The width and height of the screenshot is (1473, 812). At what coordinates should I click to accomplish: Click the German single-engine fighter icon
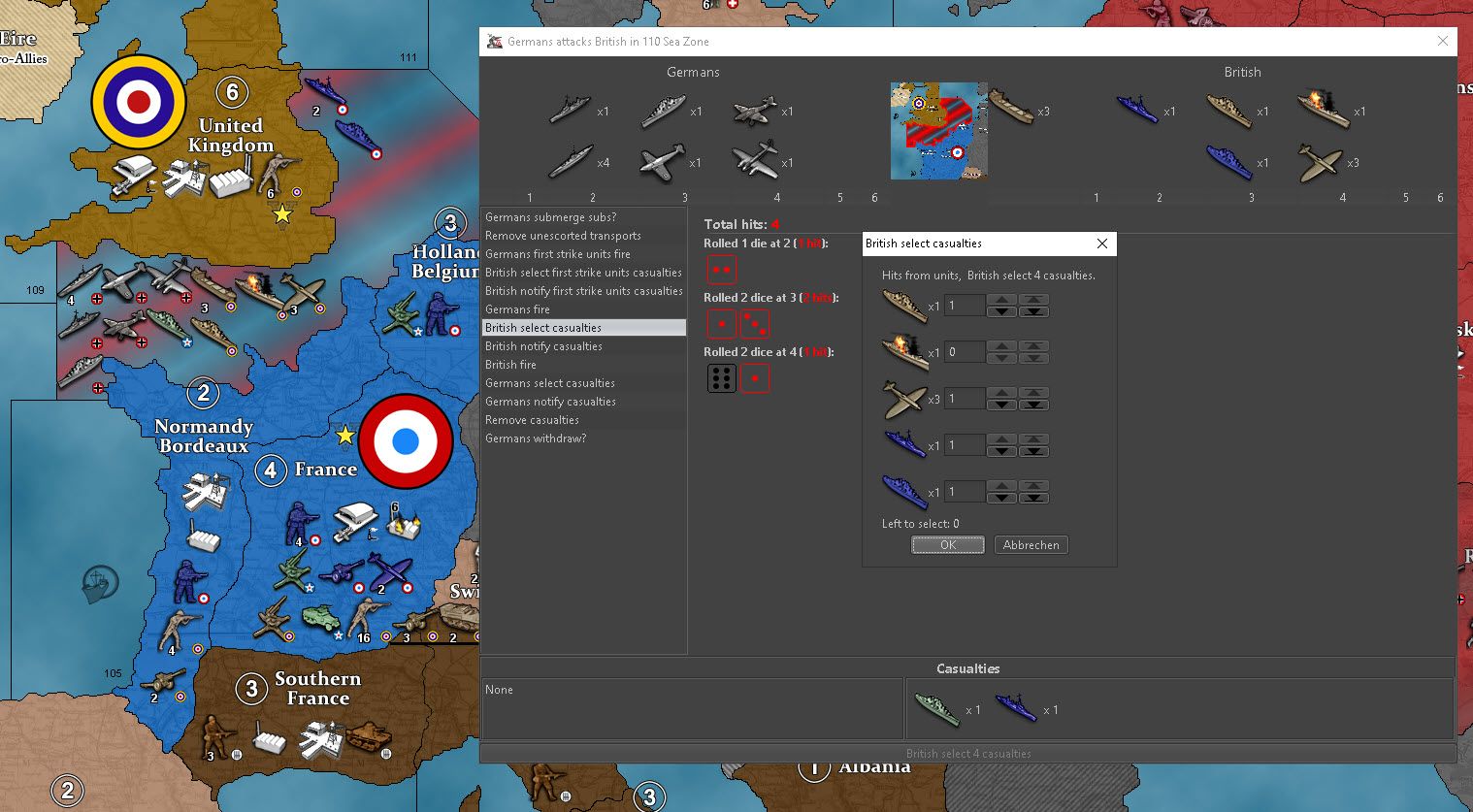[x=662, y=162]
